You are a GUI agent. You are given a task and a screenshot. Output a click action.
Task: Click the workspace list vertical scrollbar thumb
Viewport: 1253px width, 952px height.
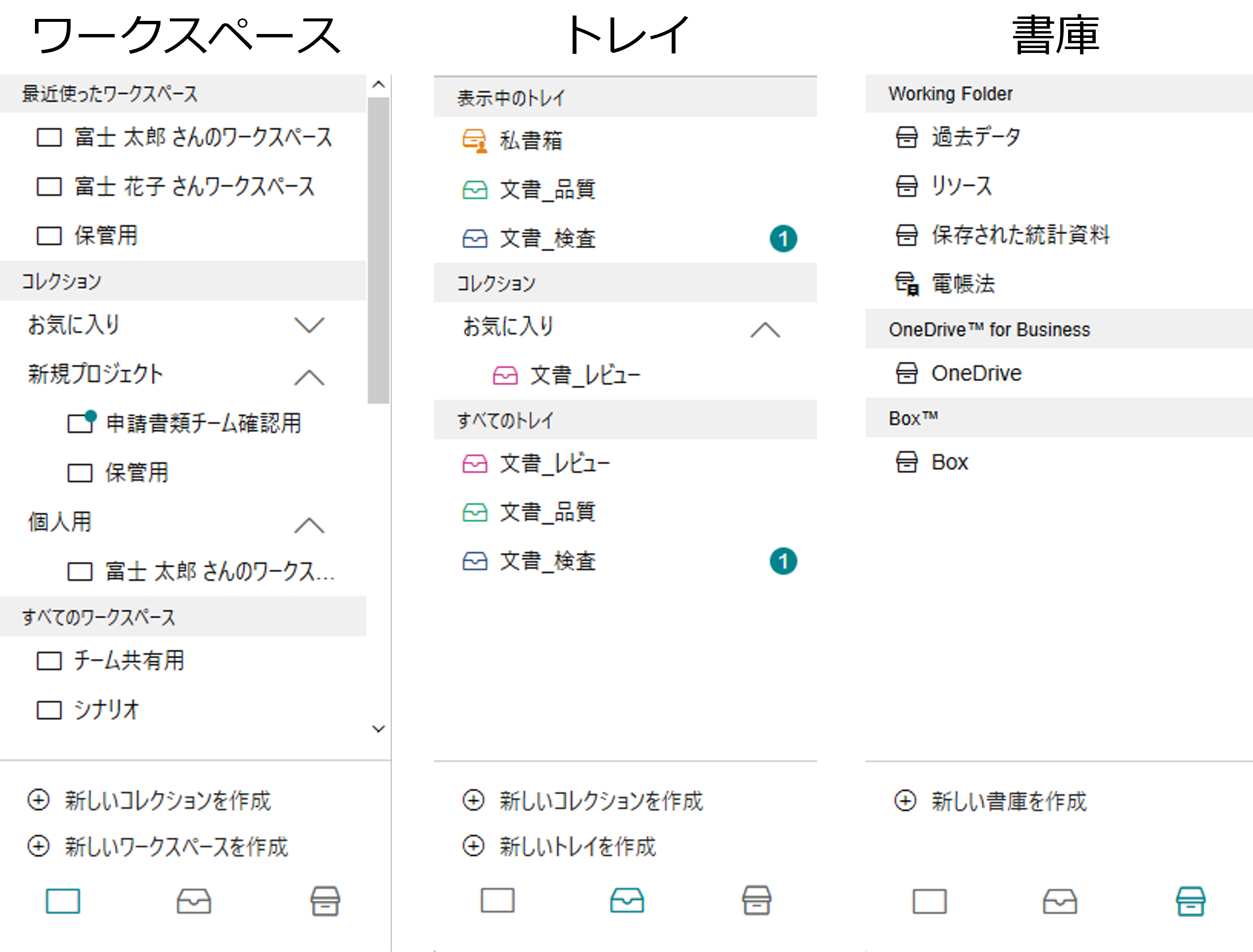[378, 250]
